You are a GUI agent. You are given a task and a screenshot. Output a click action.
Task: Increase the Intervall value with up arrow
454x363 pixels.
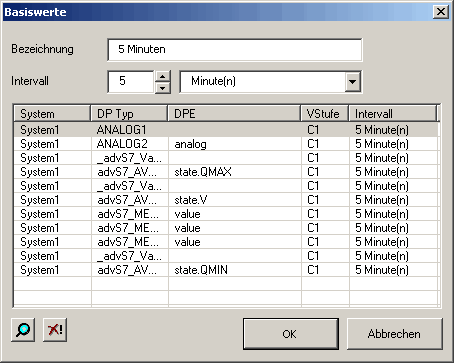[163, 76]
